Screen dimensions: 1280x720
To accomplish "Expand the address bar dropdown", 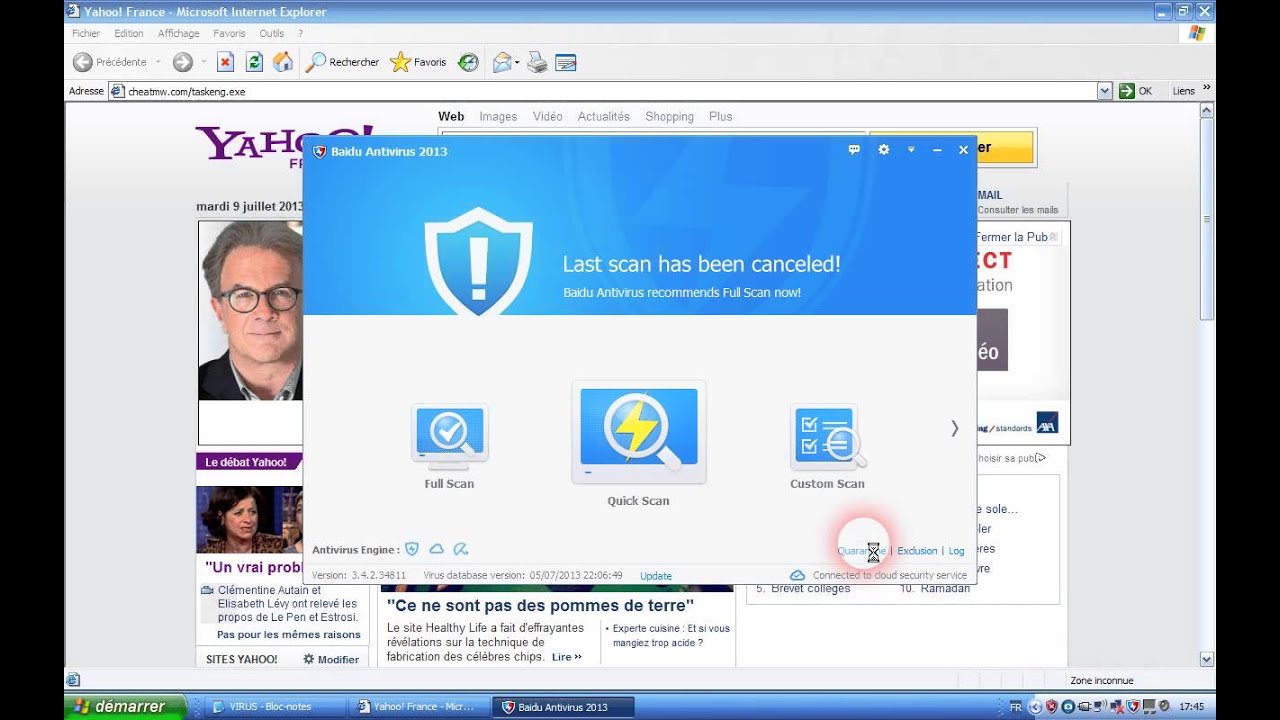I will pos(1104,91).
